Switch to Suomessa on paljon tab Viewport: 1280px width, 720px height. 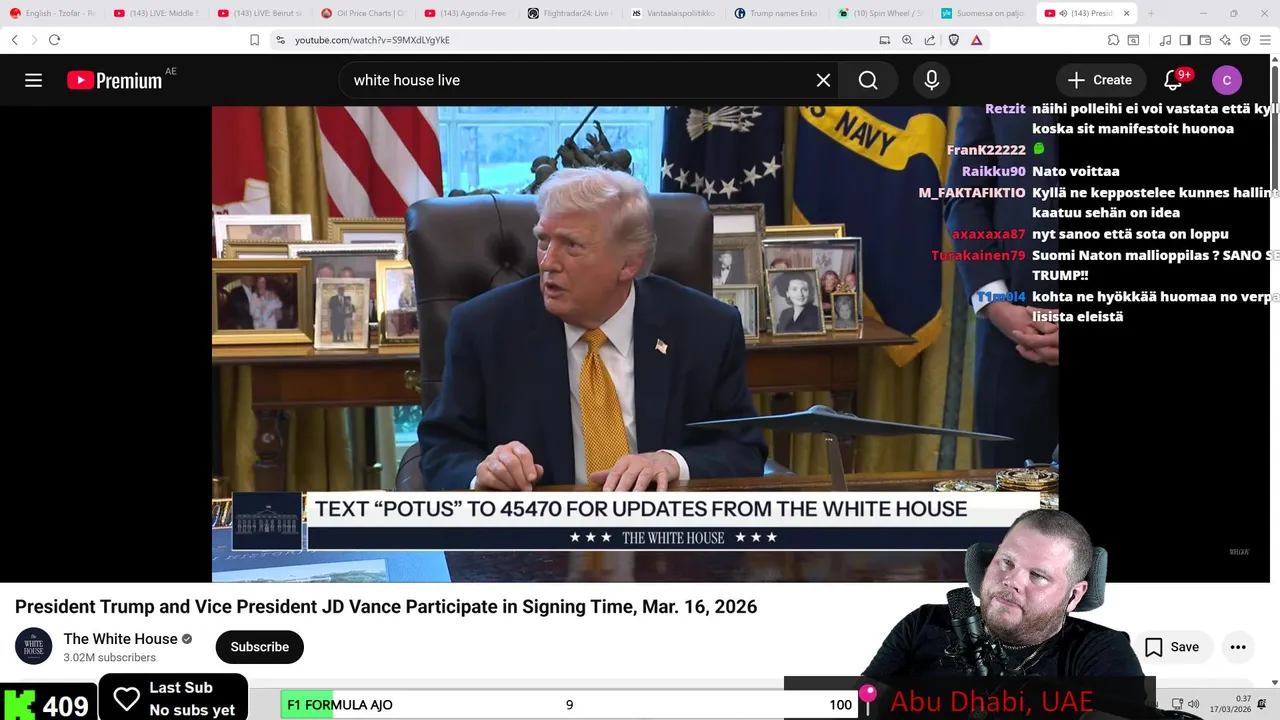986,13
